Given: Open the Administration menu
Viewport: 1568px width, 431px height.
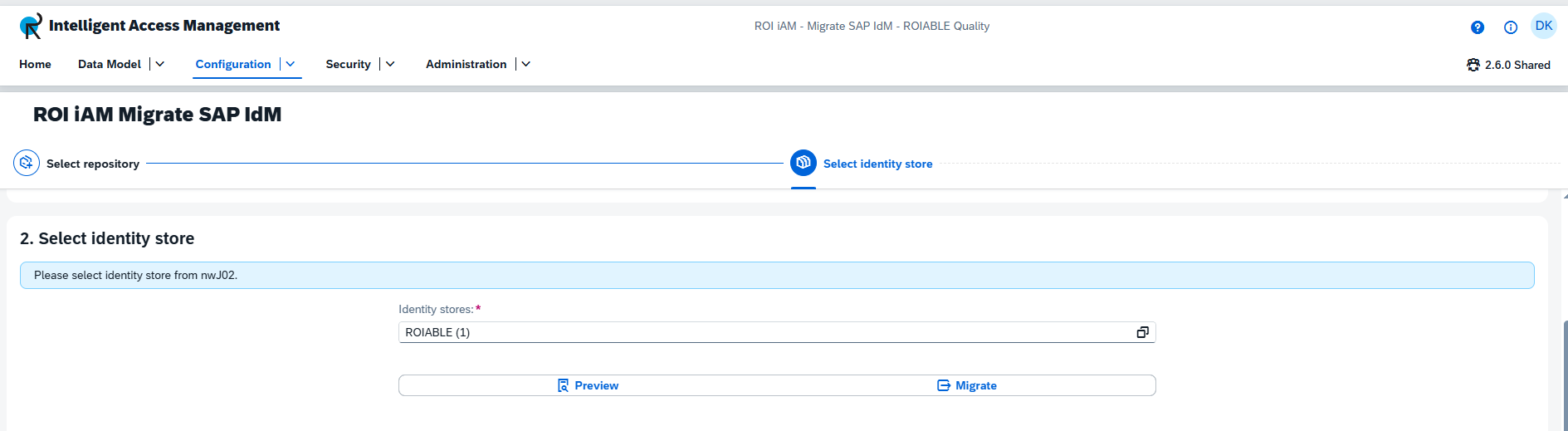Looking at the screenshot, I should point(466,64).
